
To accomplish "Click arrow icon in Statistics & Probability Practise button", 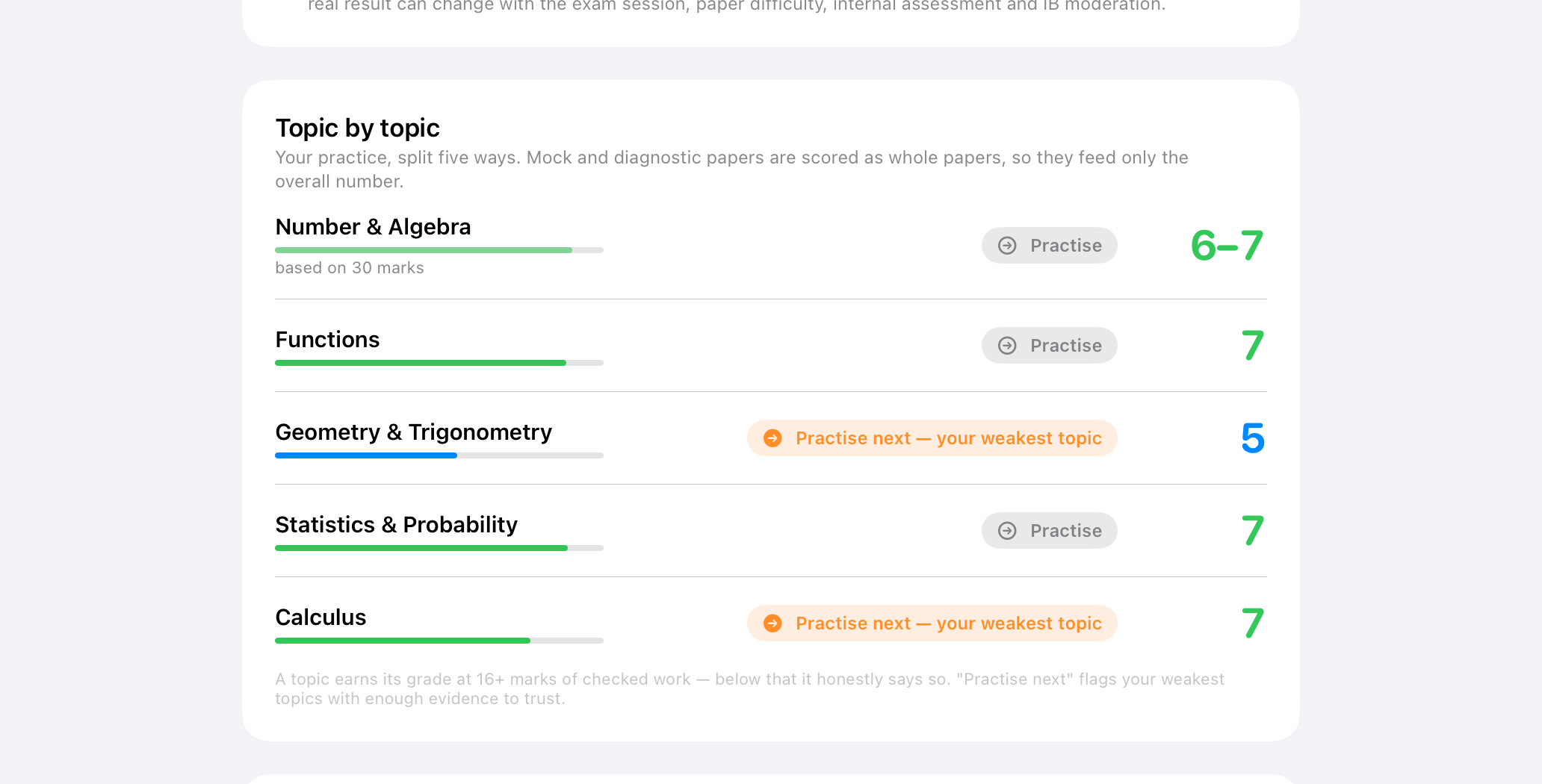I will [1007, 531].
